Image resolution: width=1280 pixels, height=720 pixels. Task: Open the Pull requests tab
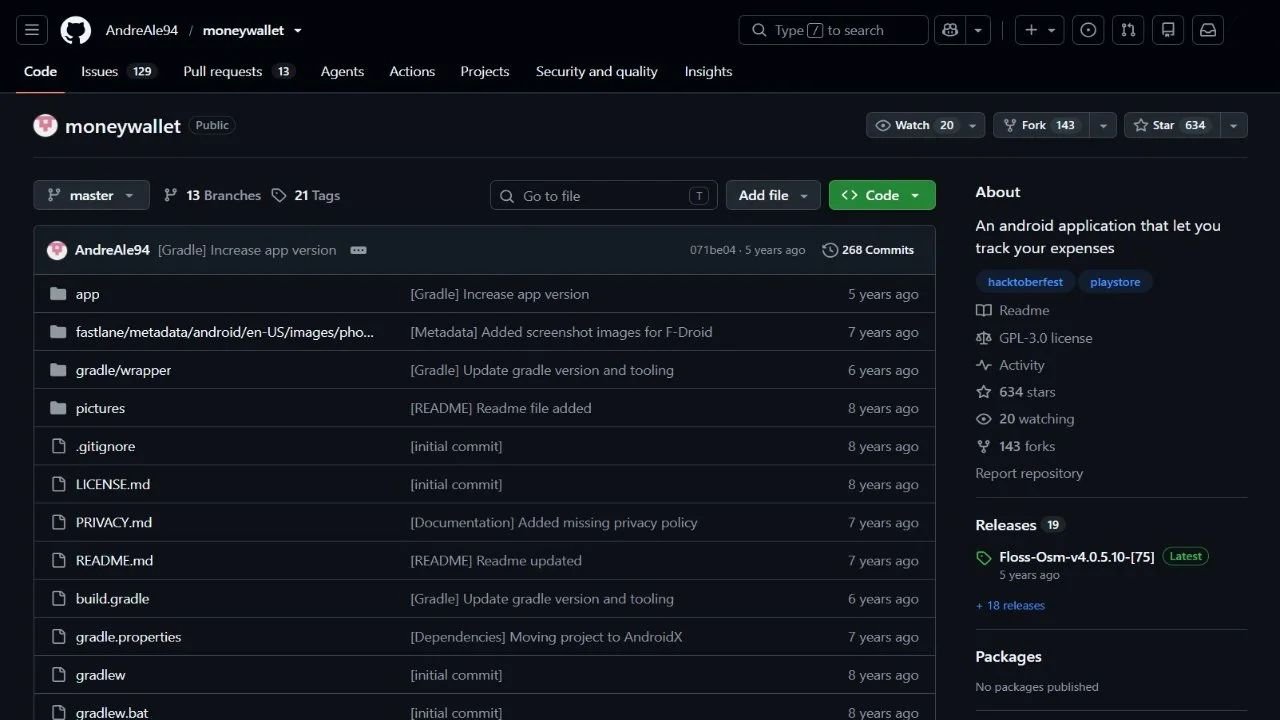(x=239, y=71)
